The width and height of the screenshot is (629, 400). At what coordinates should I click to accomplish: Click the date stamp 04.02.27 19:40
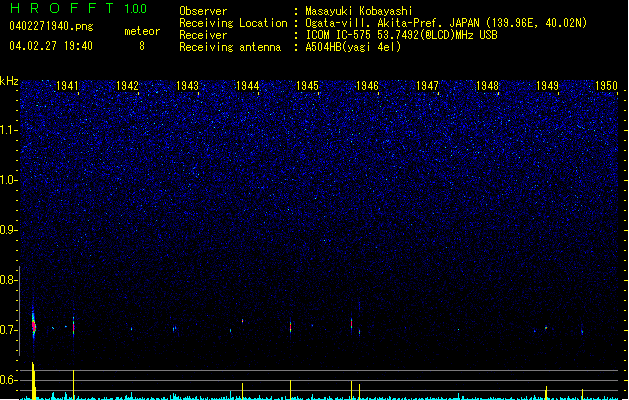click(51, 46)
